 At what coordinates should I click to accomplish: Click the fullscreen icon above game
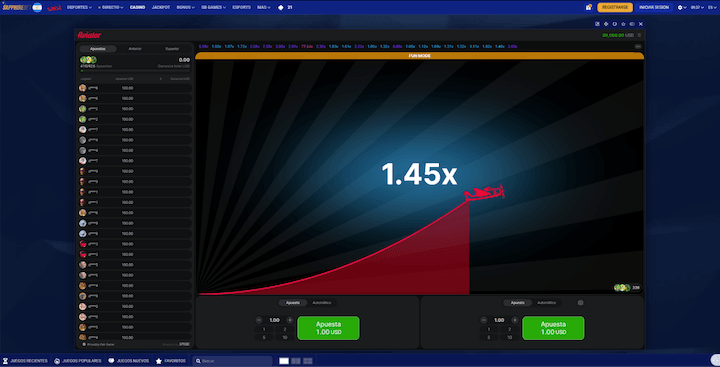point(606,24)
